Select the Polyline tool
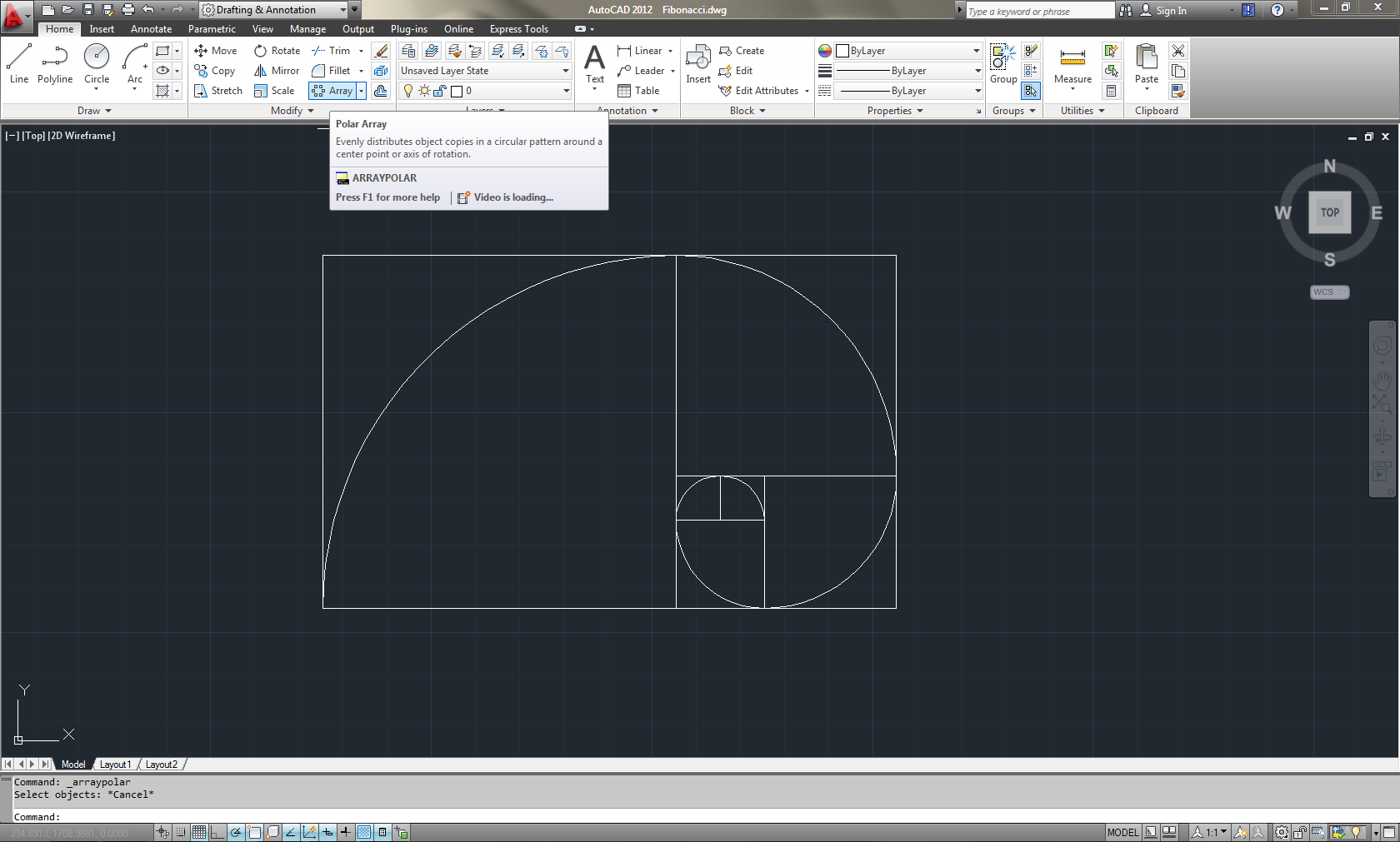Screen dimensions: 1400x842 coord(55,64)
